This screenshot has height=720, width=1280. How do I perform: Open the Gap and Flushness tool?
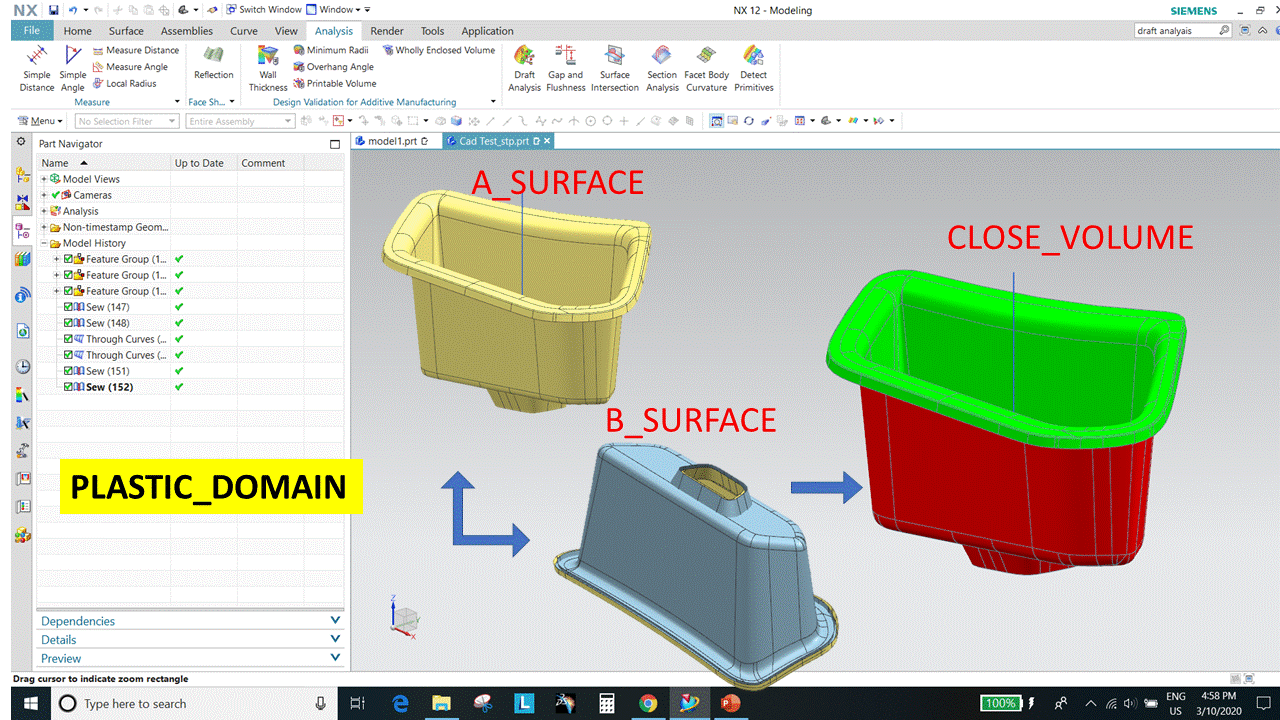[x=565, y=67]
